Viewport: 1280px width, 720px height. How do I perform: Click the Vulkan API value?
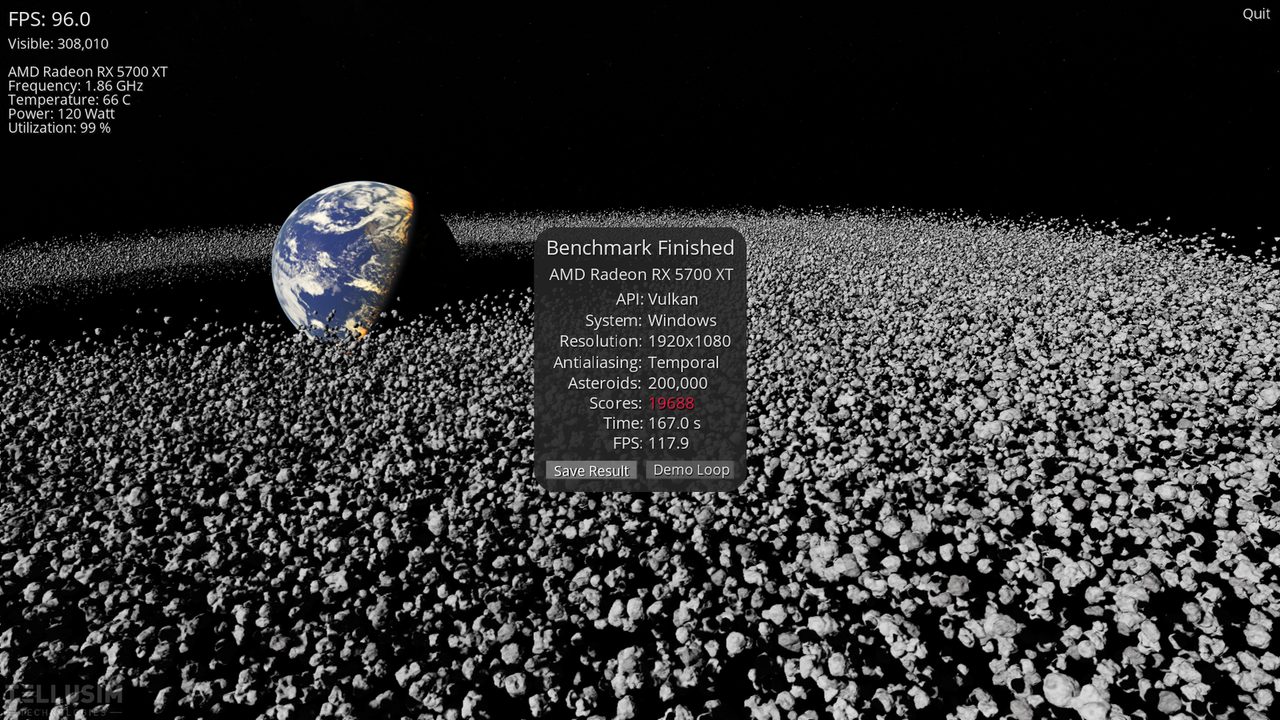(x=673, y=299)
